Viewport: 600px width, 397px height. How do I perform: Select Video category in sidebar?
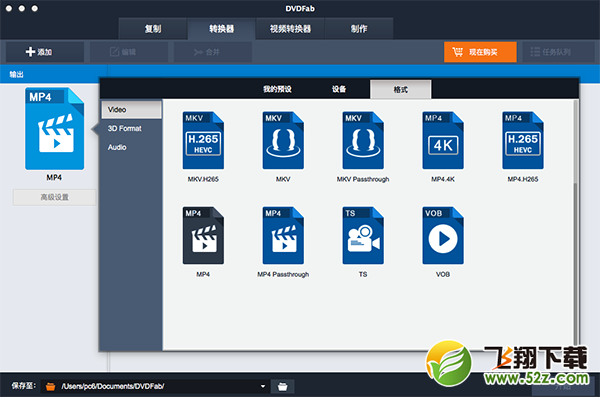point(132,109)
